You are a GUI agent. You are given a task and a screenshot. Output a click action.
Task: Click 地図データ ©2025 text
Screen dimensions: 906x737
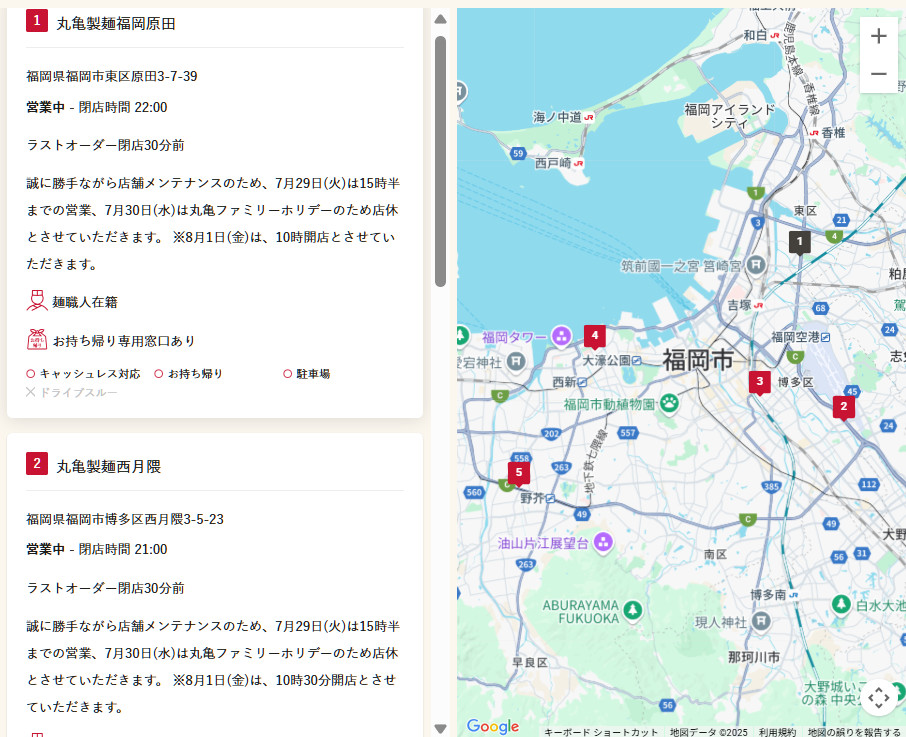coord(708,732)
